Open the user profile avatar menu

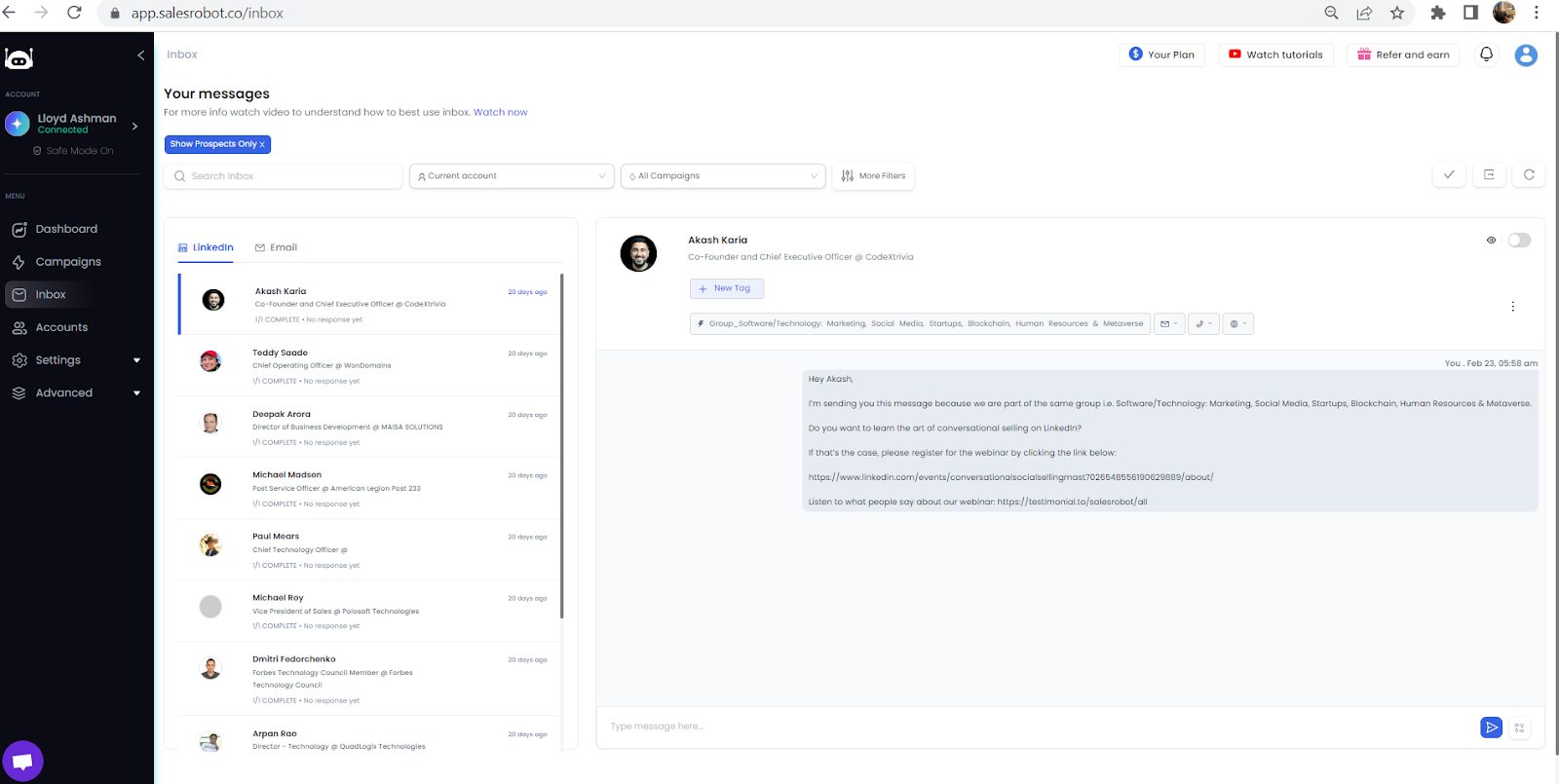click(1526, 56)
